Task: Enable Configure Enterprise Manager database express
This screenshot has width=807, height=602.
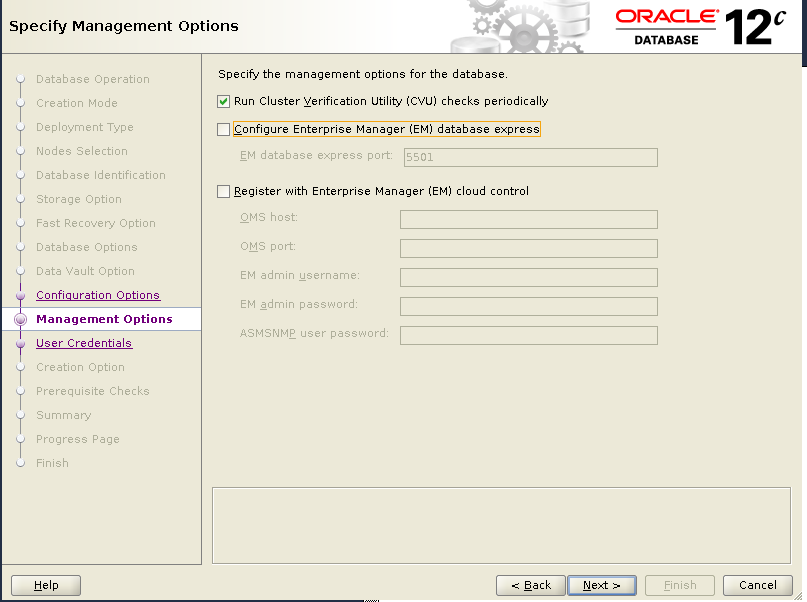Action: pyautogui.click(x=225, y=129)
